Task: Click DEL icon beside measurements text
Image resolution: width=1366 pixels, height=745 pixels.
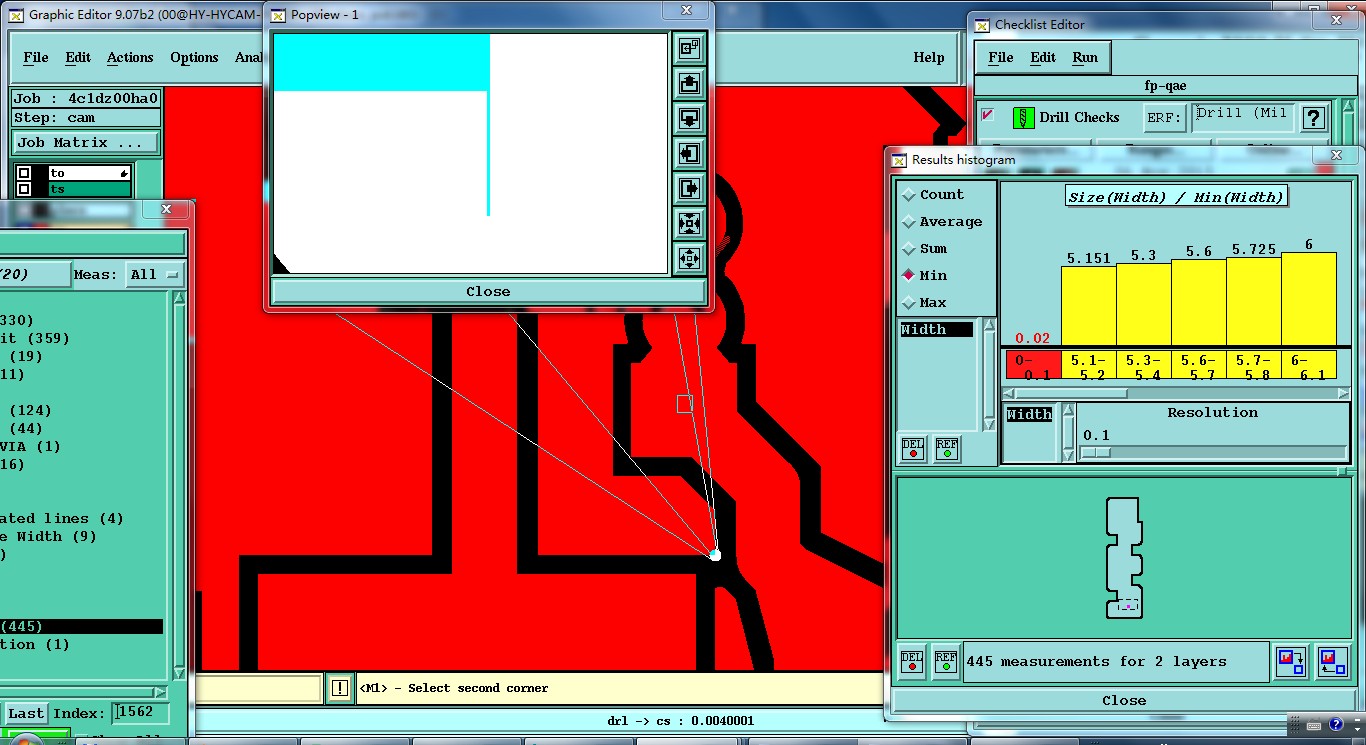Action: [912, 662]
